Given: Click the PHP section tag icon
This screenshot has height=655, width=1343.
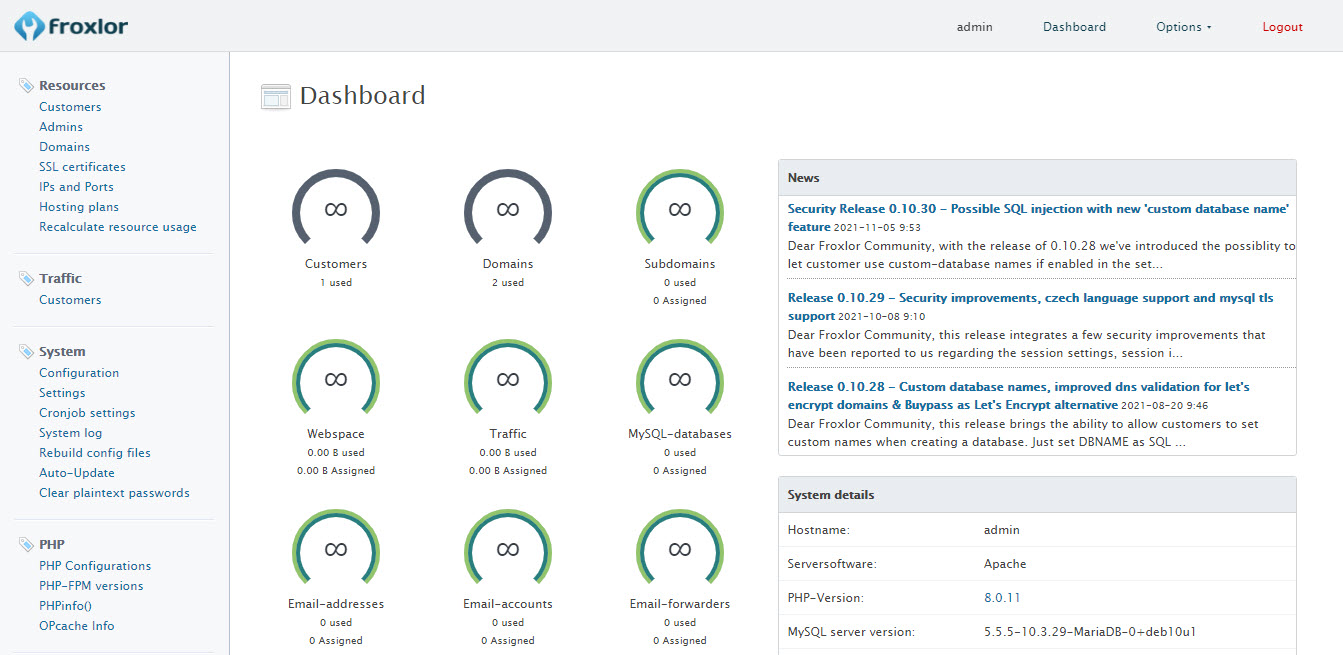Looking at the screenshot, I should click(26, 545).
